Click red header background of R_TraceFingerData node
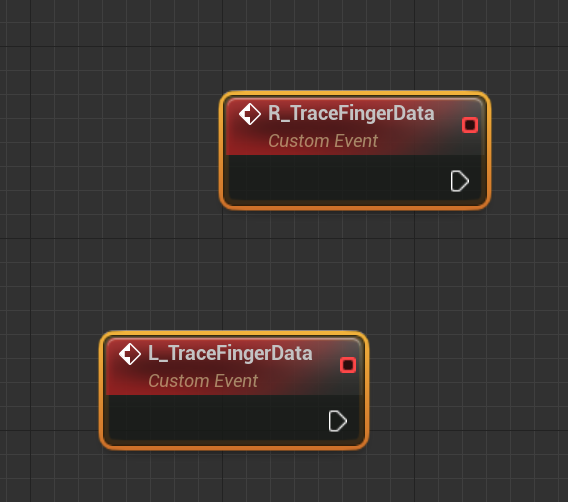 (x=409, y=143)
